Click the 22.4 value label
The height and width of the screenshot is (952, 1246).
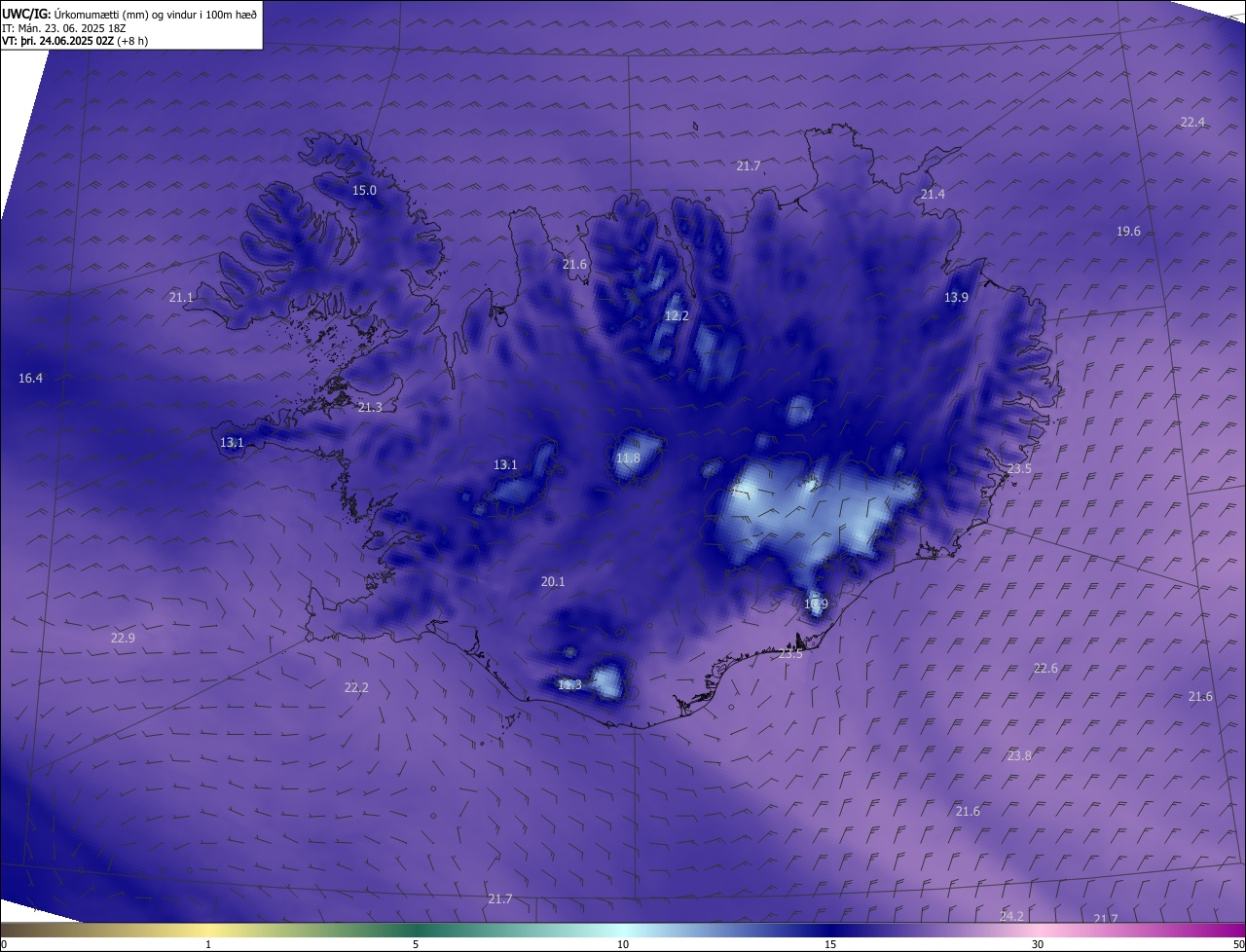1192,122
